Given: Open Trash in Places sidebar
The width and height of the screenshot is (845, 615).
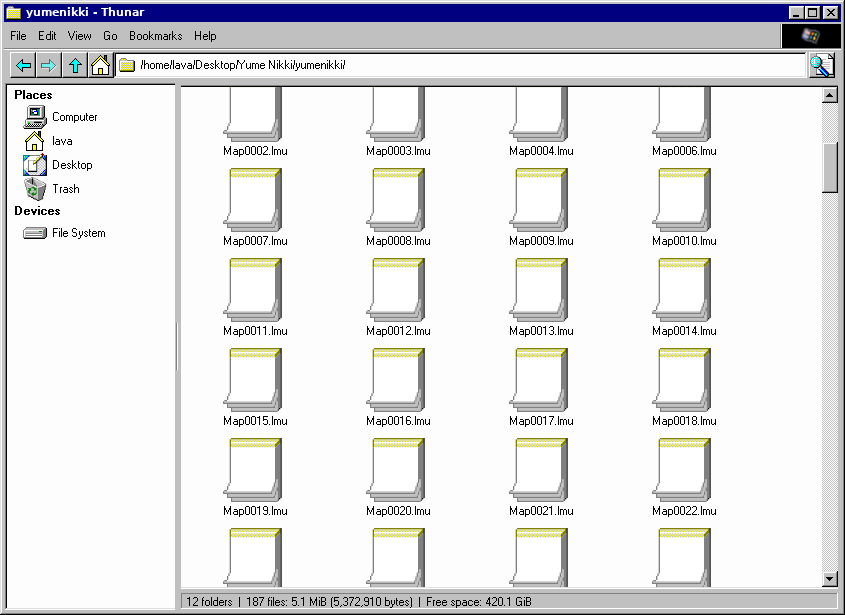Looking at the screenshot, I should (x=51, y=189).
